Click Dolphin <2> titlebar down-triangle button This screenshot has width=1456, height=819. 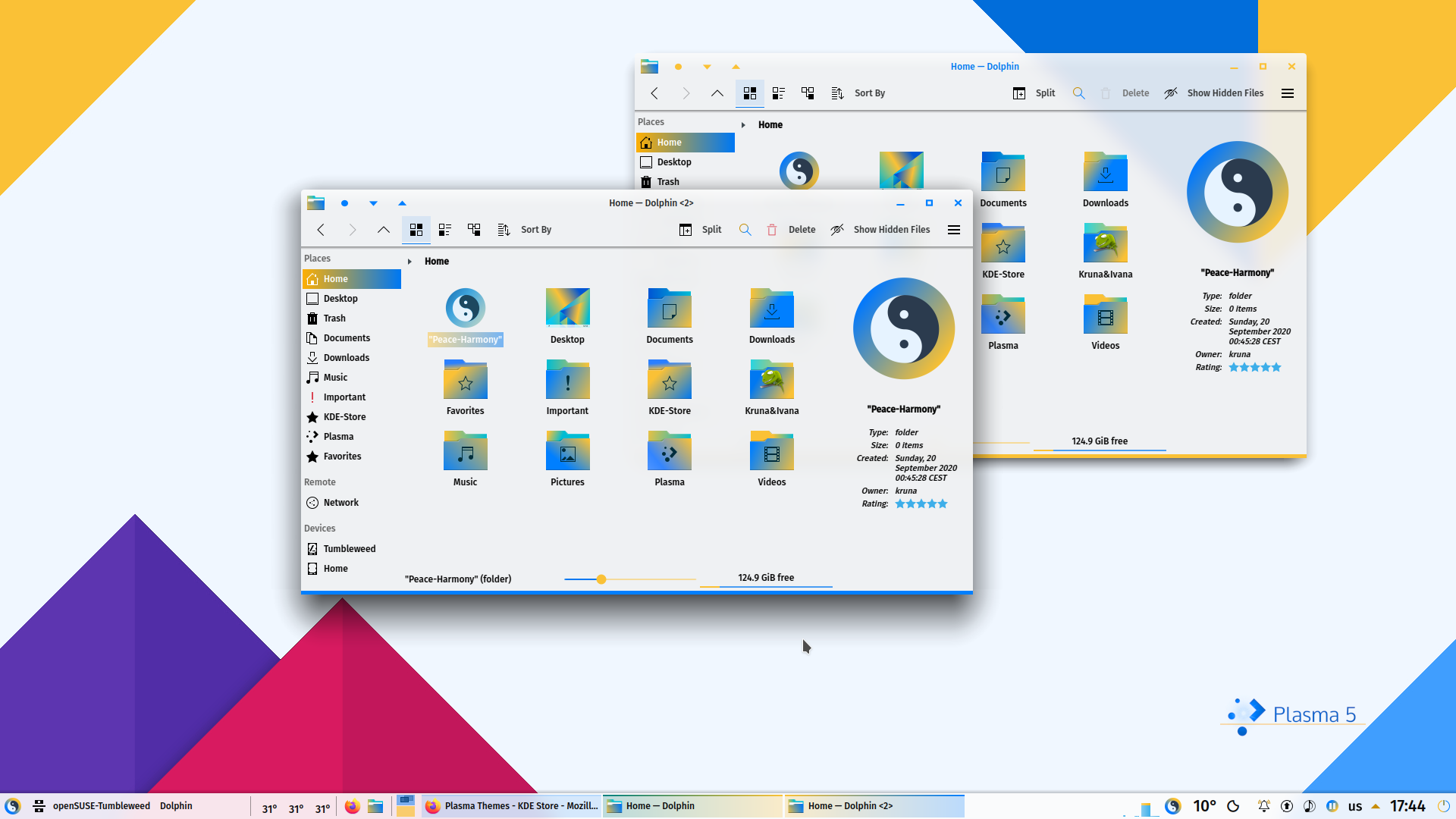pyautogui.click(x=373, y=203)
